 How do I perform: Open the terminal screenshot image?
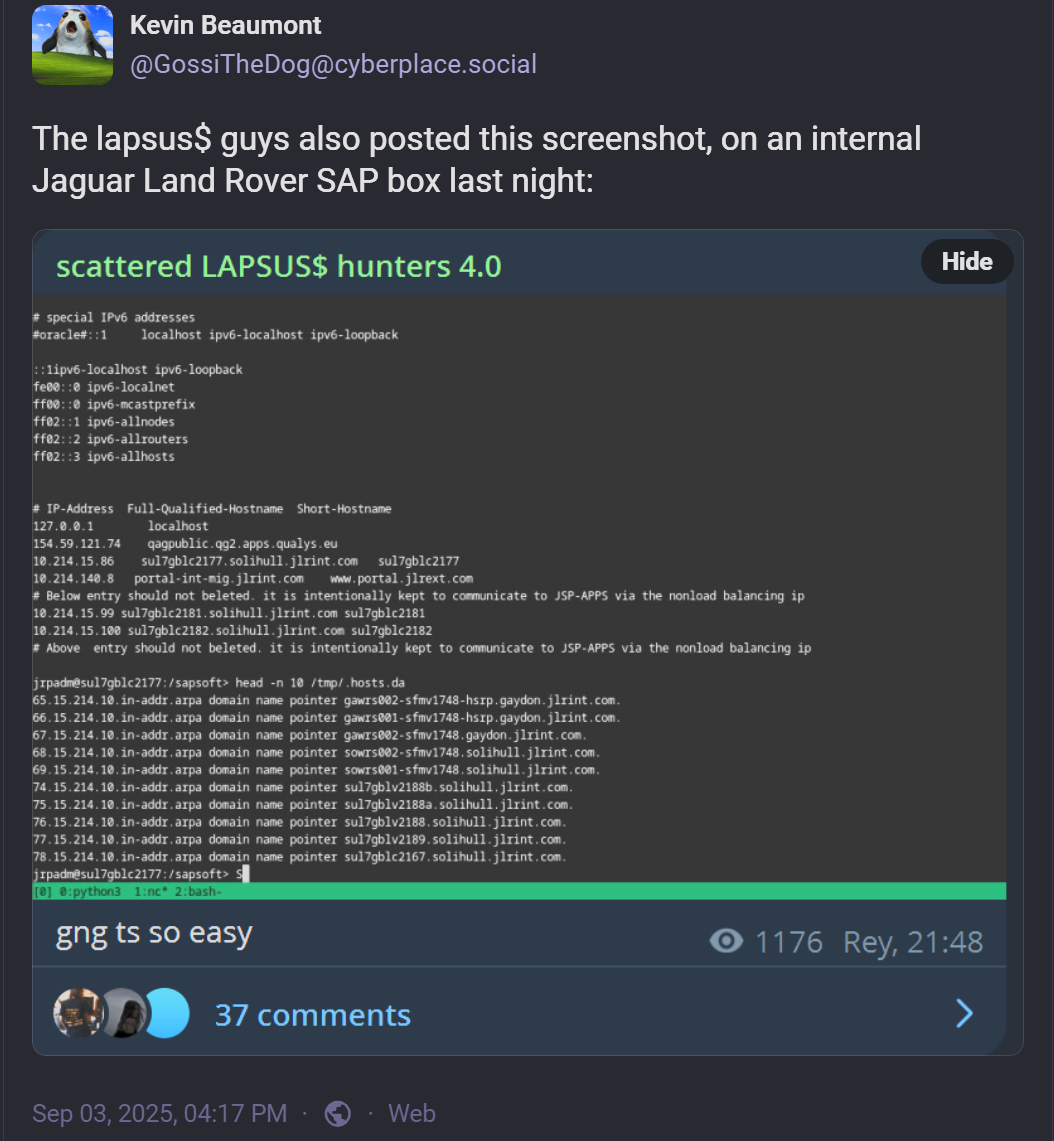coord(520,597)
